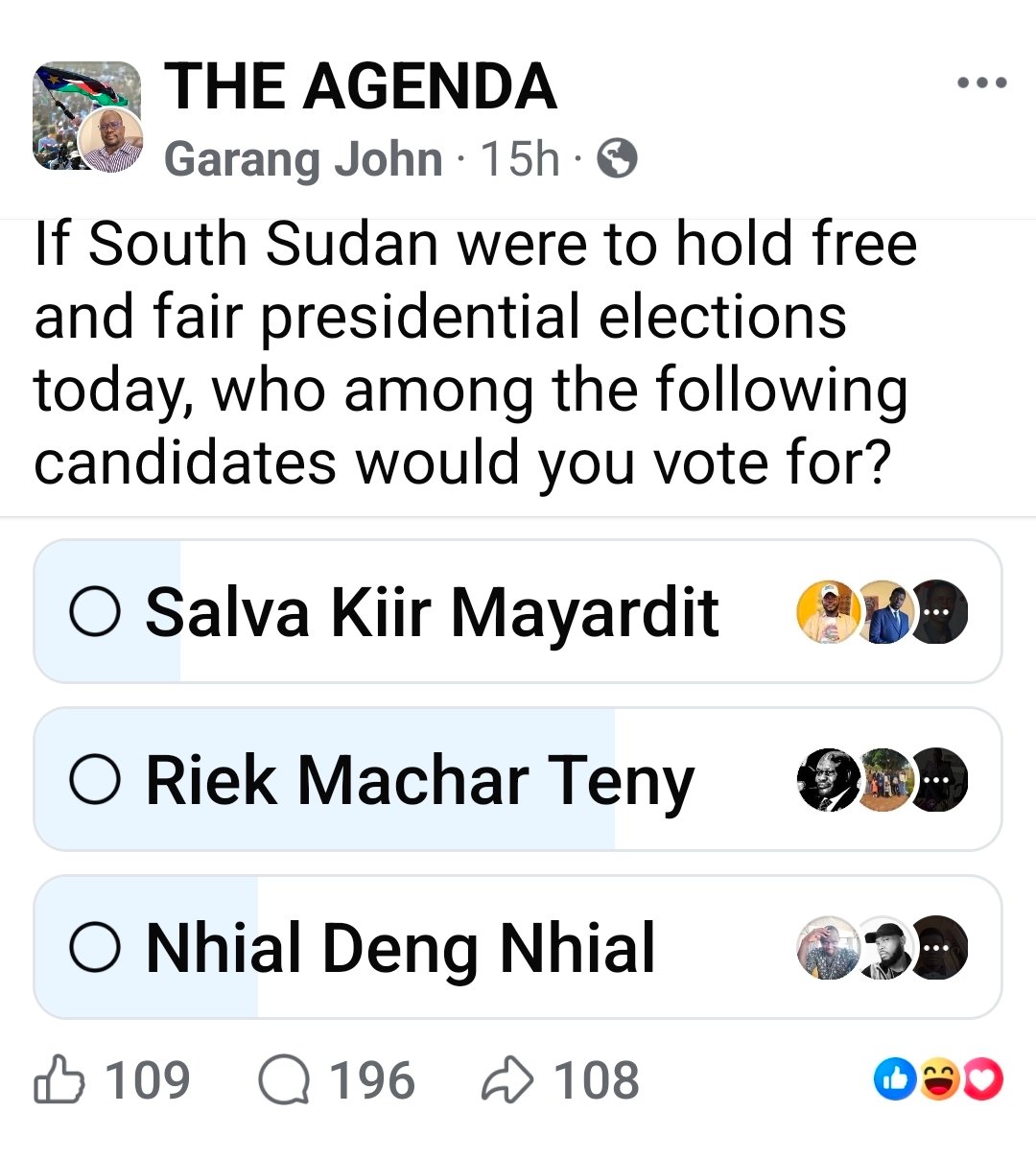Click the Like thumbs-up icon
This screenshot has height=1160, width=1036.
coord(59,1080)
